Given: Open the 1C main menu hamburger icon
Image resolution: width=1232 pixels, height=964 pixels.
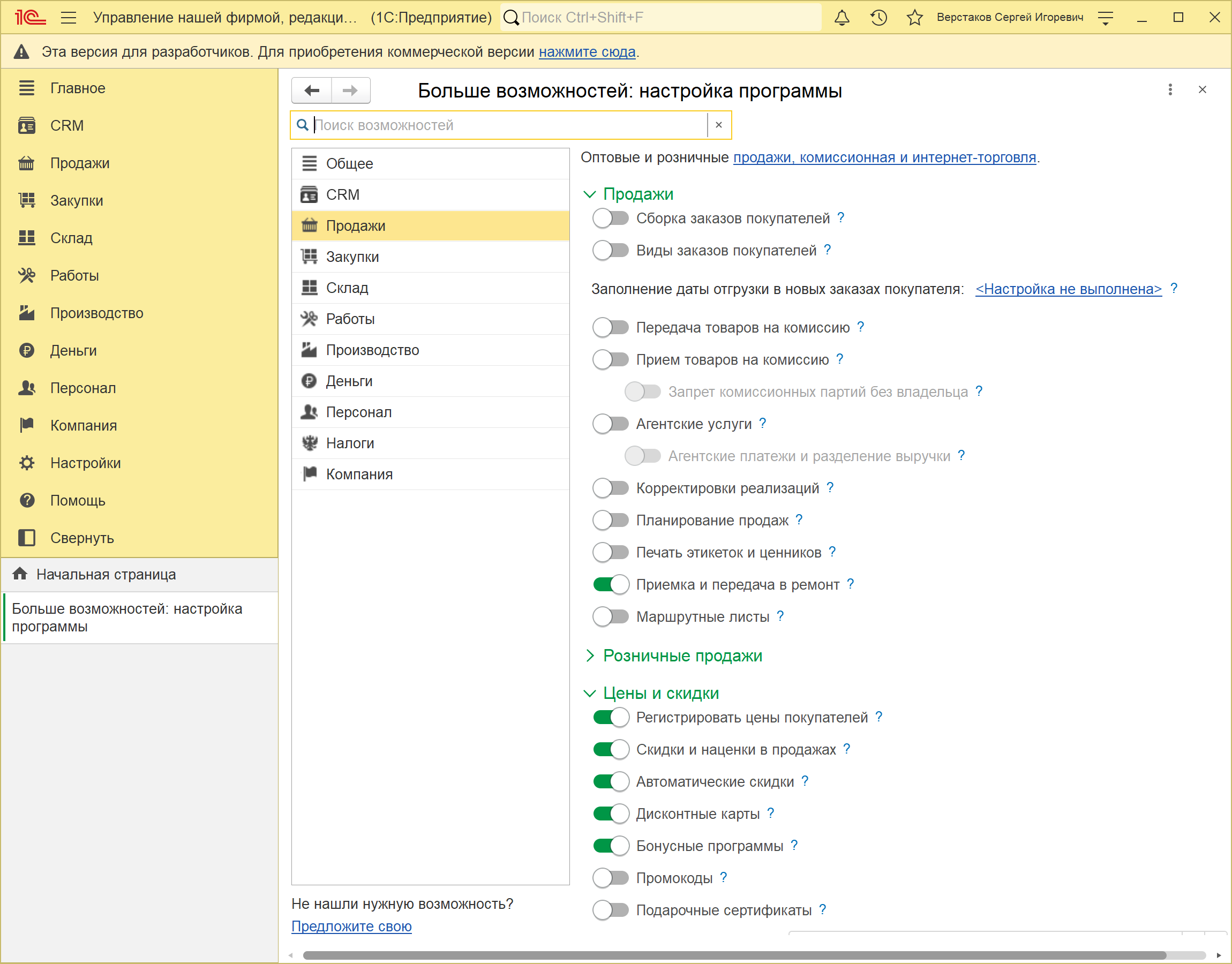Looking at the screenshot, I should pos(68,18).
